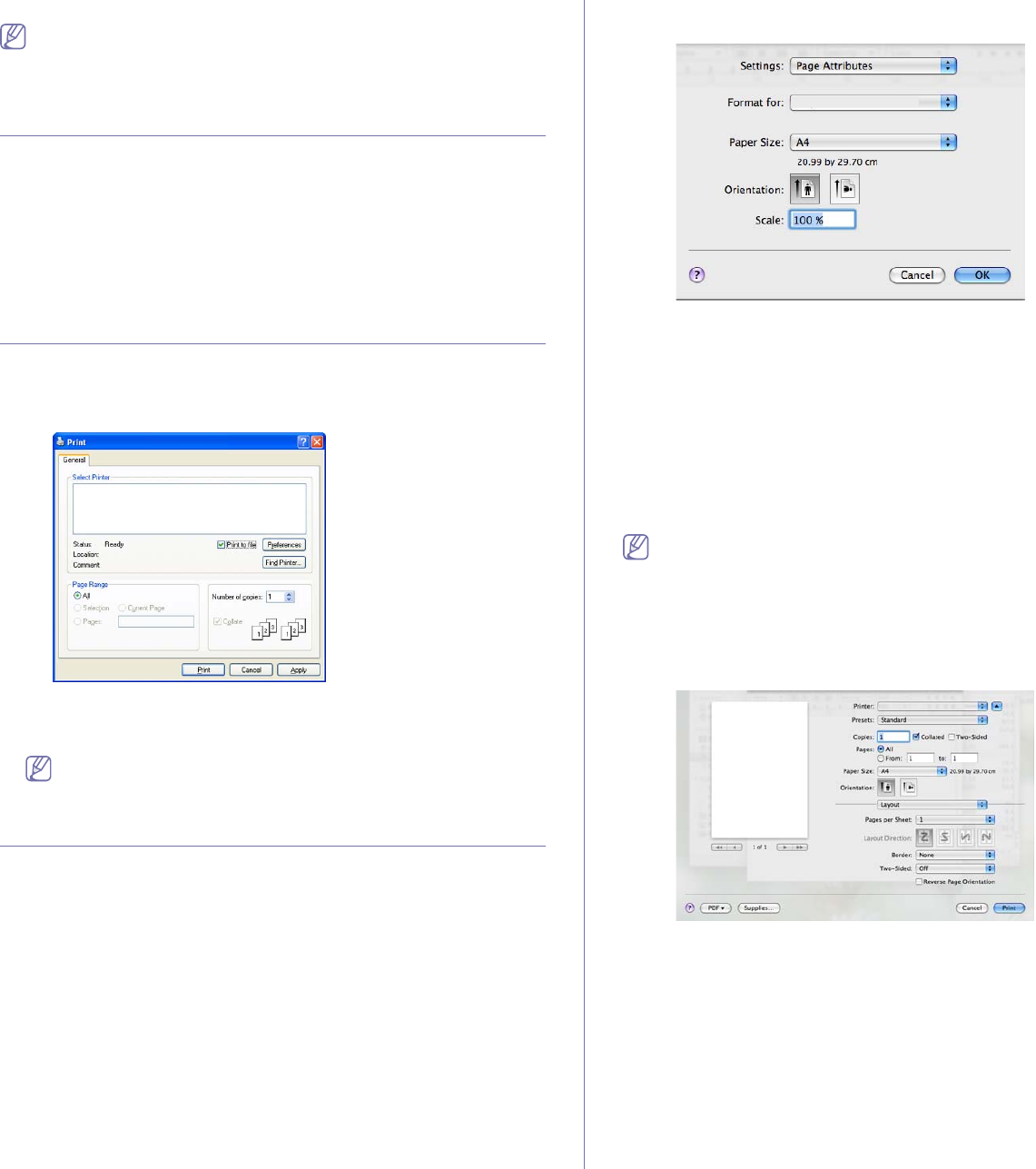
Task: Select the Pages radio under Page Range
Action: coord(77,621)
